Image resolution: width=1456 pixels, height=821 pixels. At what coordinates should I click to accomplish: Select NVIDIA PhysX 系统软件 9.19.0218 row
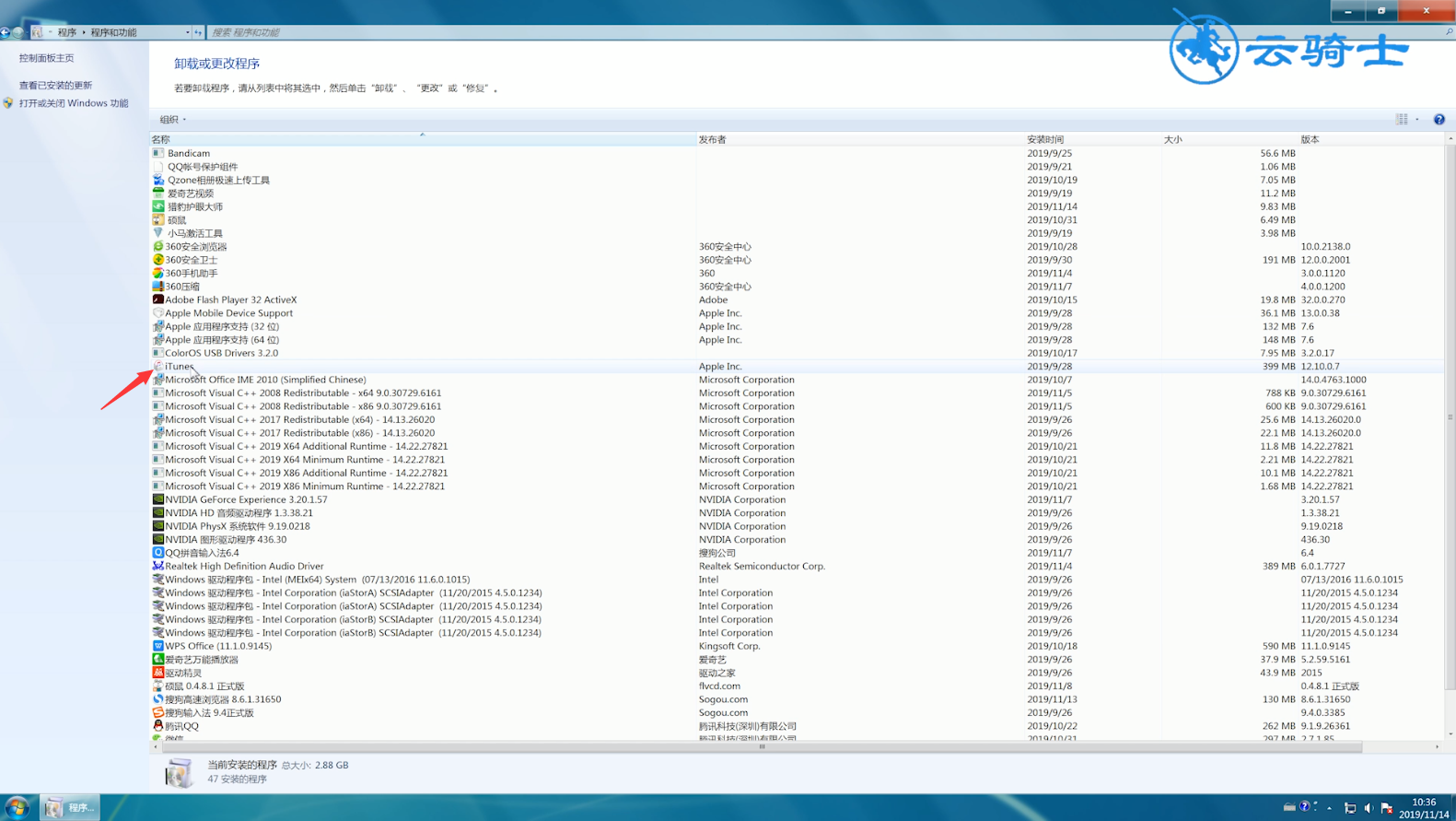pos(798,526)
